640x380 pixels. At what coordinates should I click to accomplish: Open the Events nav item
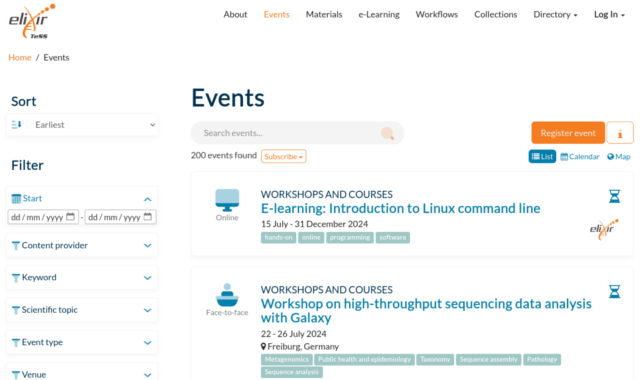point(276,15)
